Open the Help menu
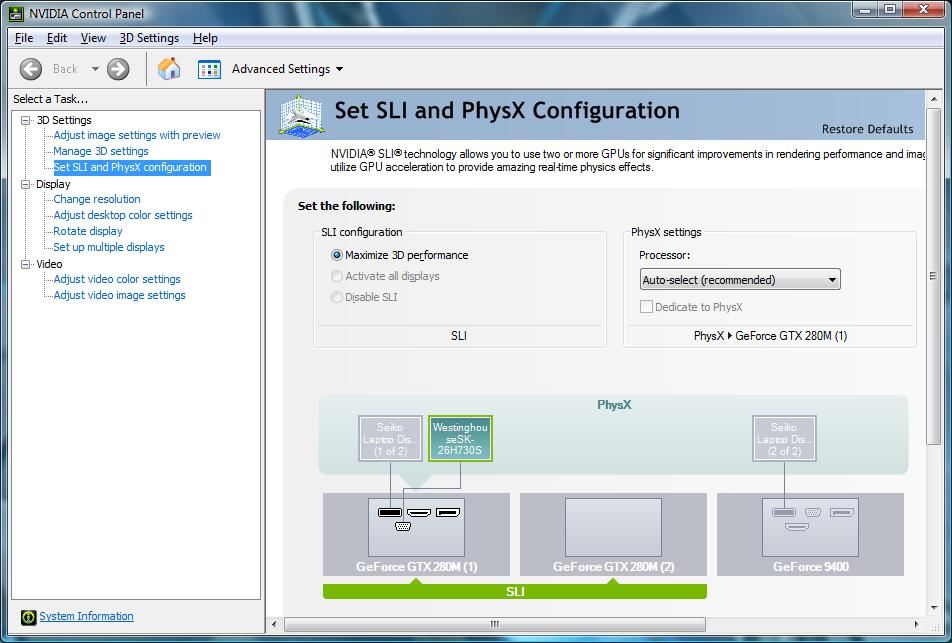Screen dimensions: 952x643 [205, 38]
